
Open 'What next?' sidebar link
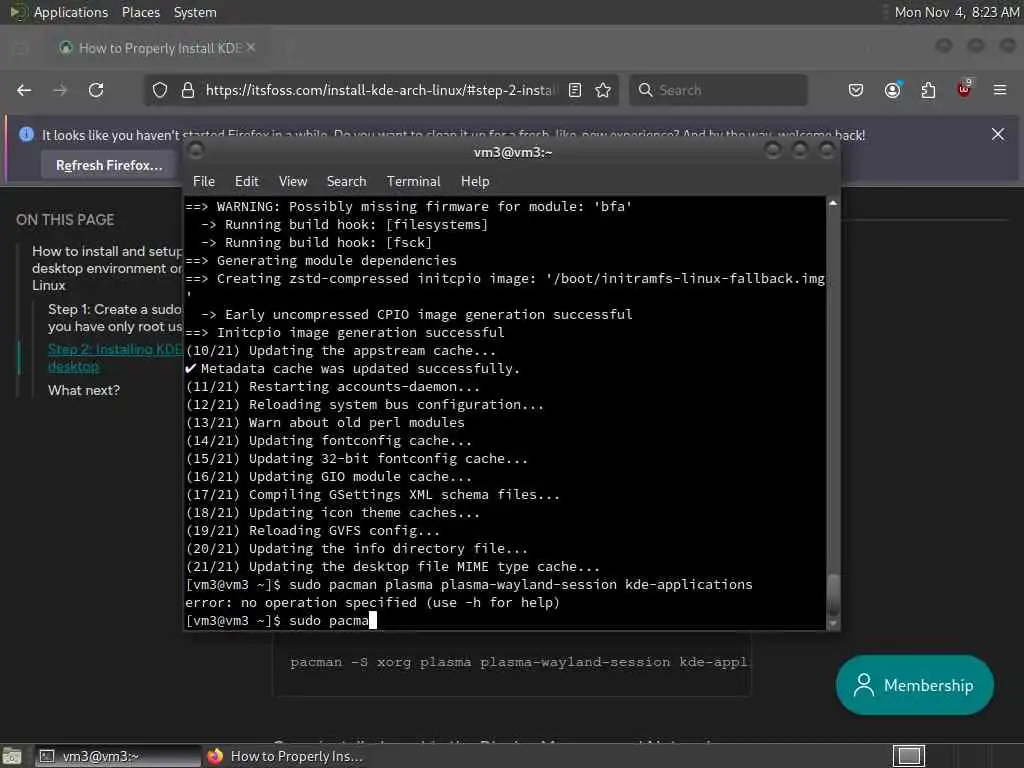[84, 391]
